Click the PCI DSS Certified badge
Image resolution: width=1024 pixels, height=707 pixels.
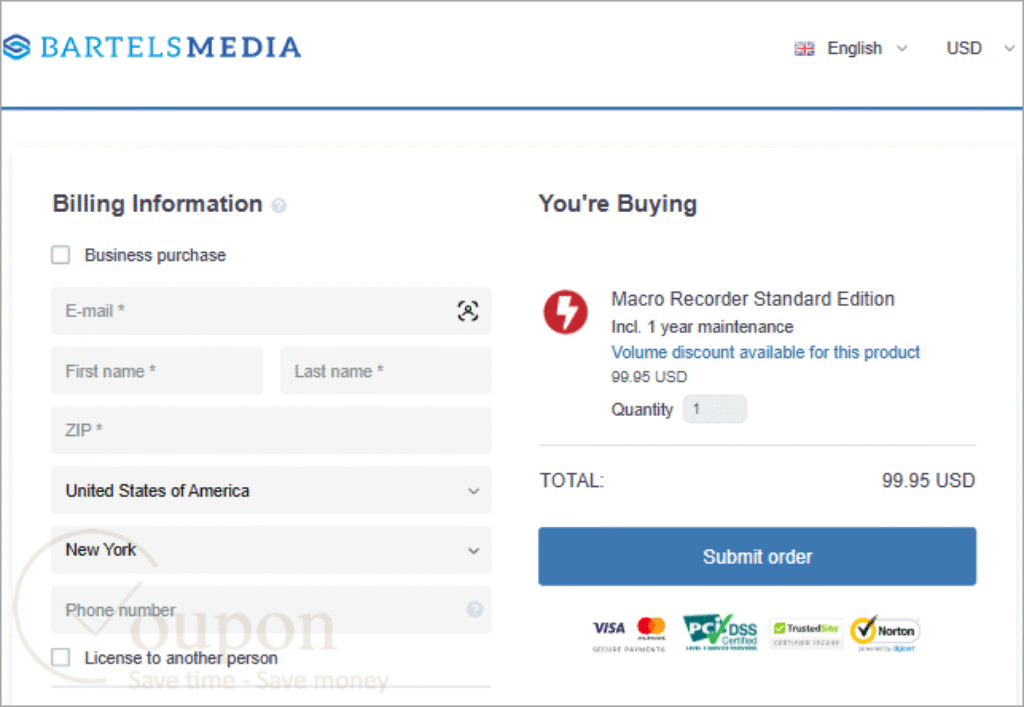(x=720, y=632)
